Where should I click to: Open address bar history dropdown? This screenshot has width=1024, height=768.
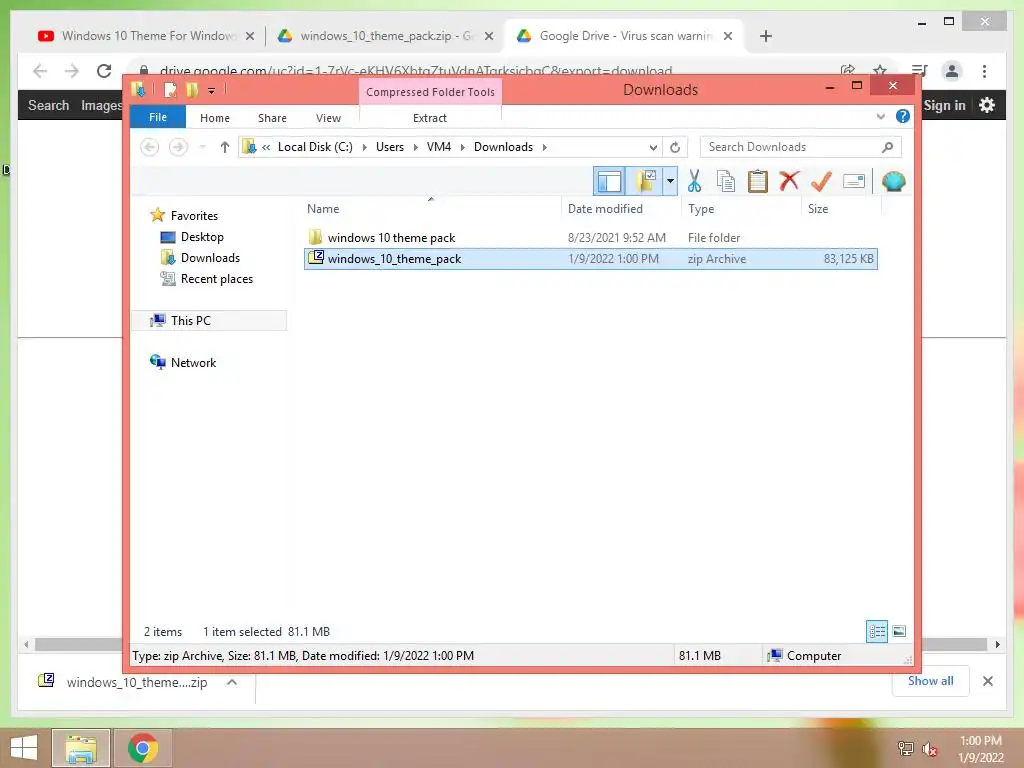tap(653, 148)
